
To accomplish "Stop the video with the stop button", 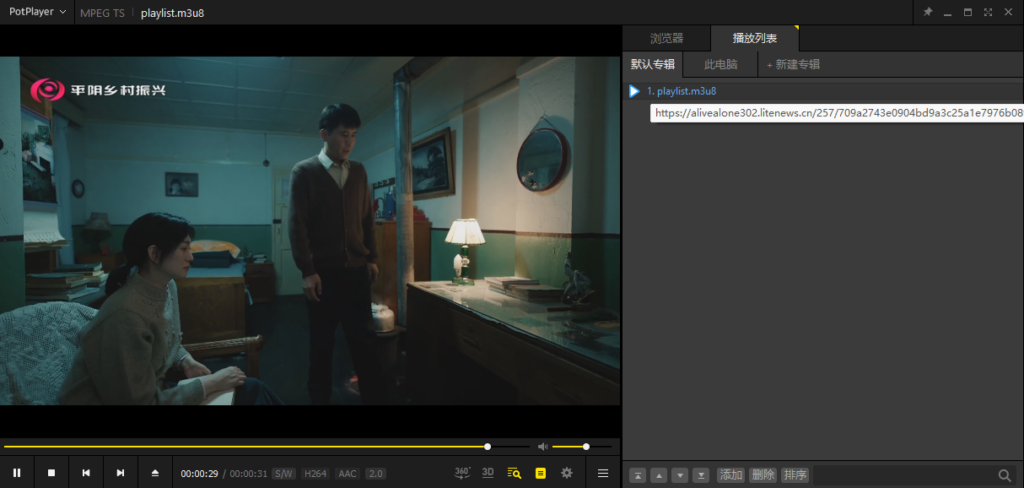I will [x=51, y=473].
